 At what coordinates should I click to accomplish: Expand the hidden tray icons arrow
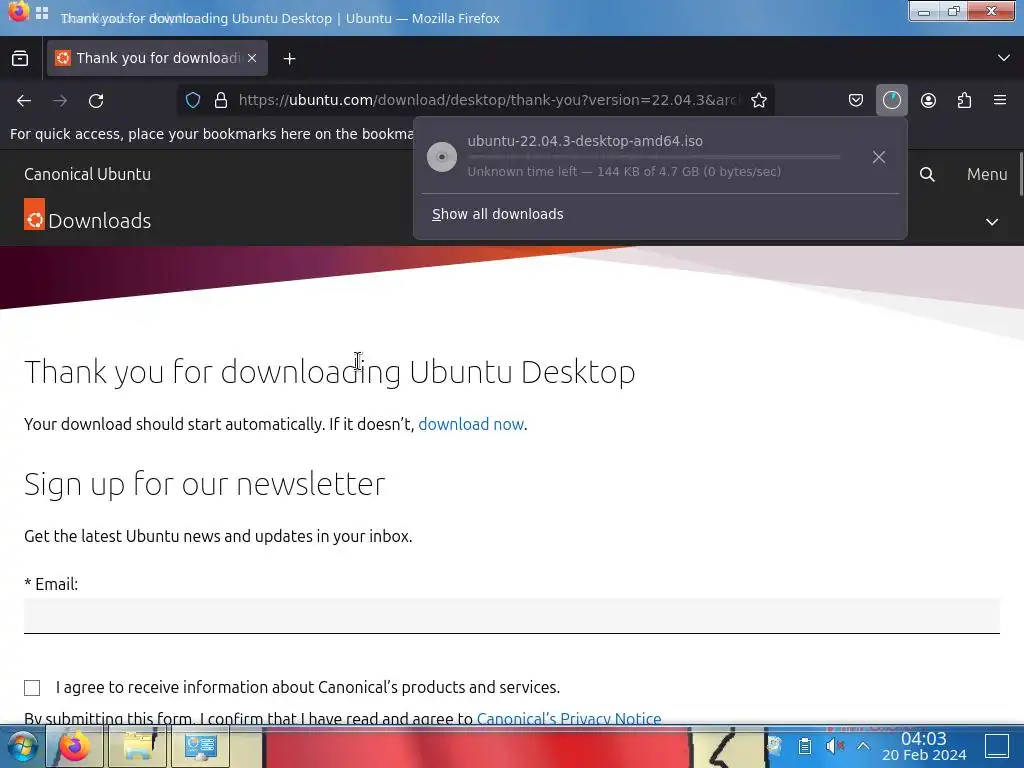[x=863, y=746]
